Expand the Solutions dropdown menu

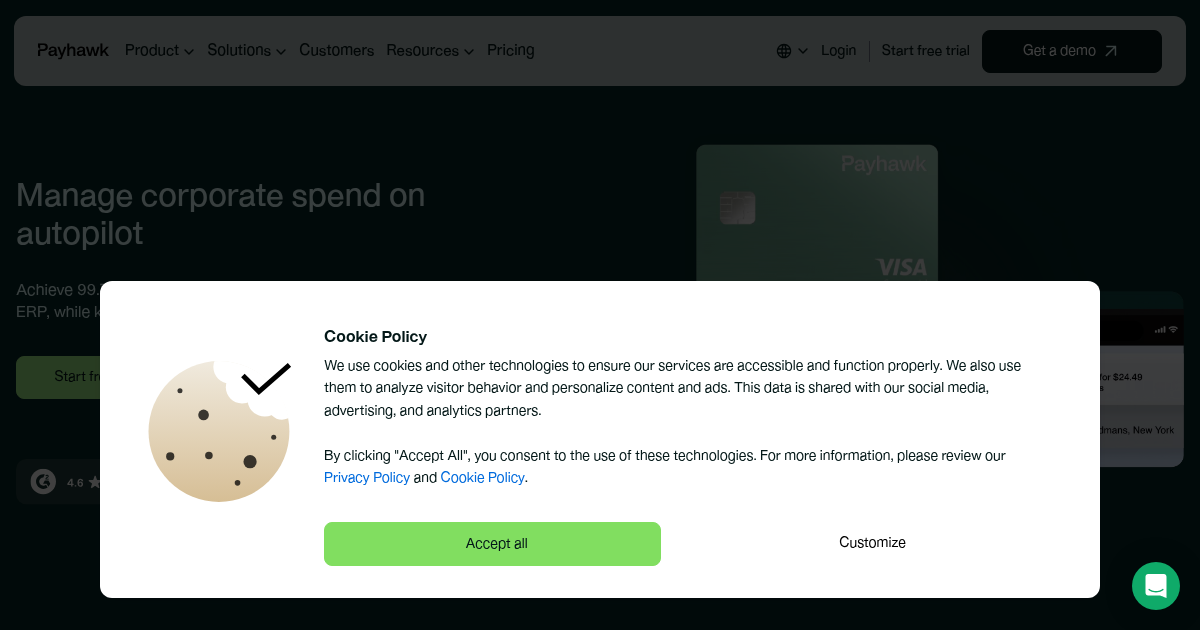[x=239, y=50]
